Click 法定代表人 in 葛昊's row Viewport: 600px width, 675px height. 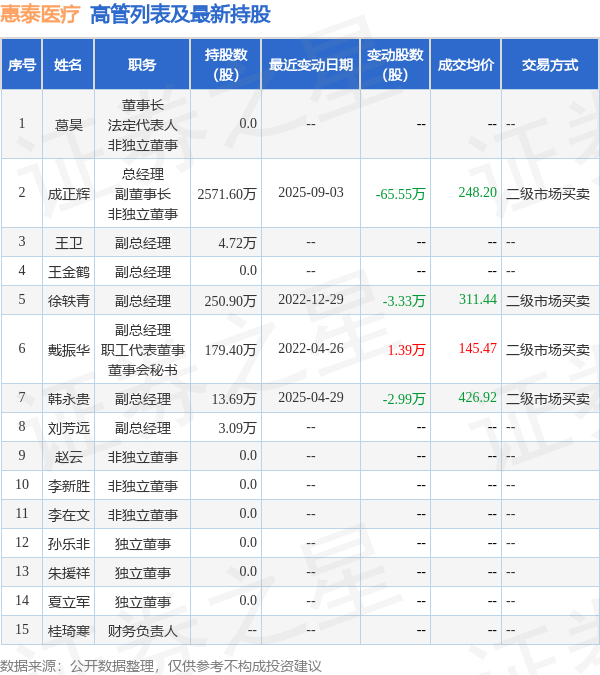coord(142,125)
